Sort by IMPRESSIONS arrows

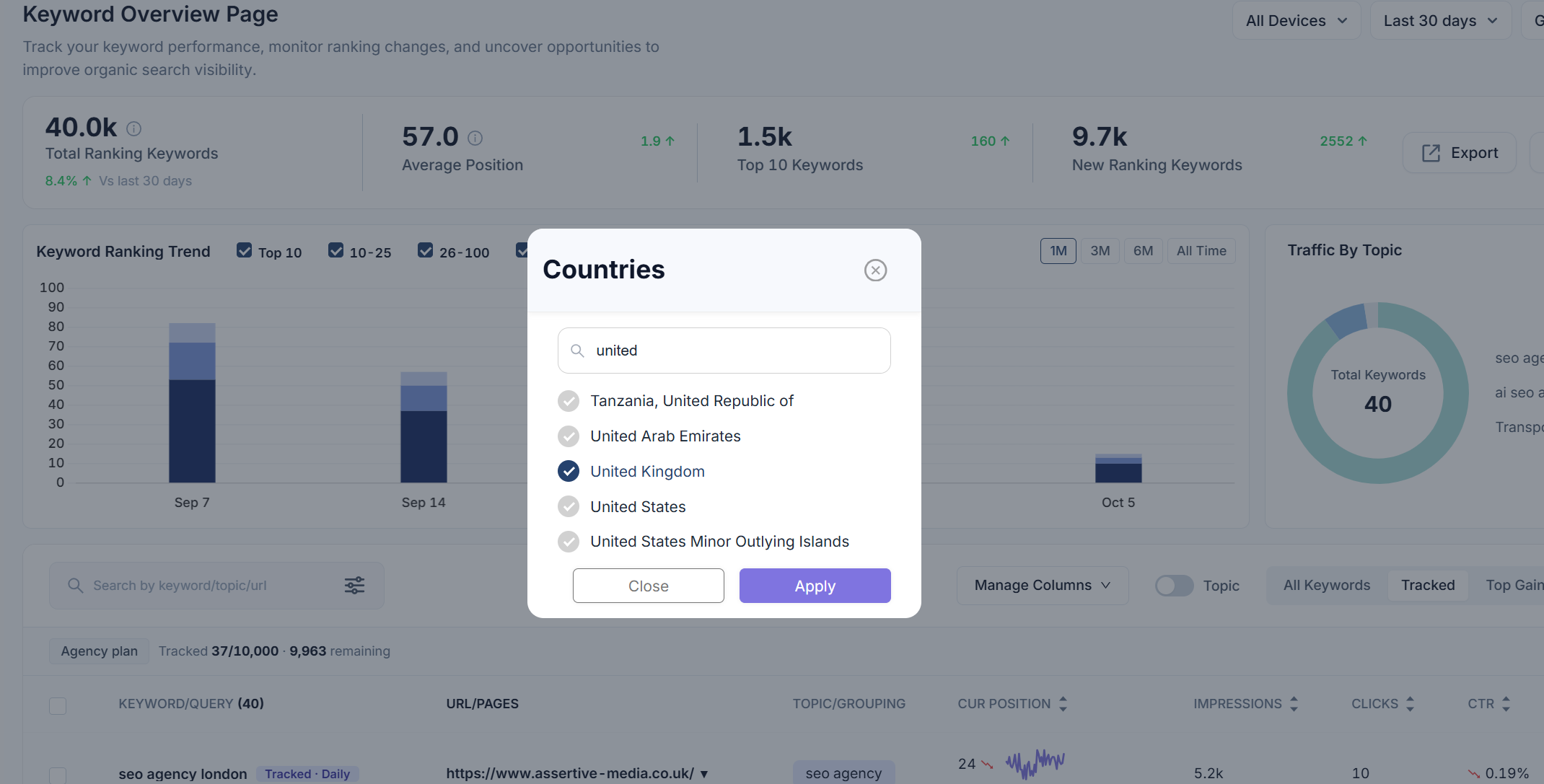tap(1294, 704)
